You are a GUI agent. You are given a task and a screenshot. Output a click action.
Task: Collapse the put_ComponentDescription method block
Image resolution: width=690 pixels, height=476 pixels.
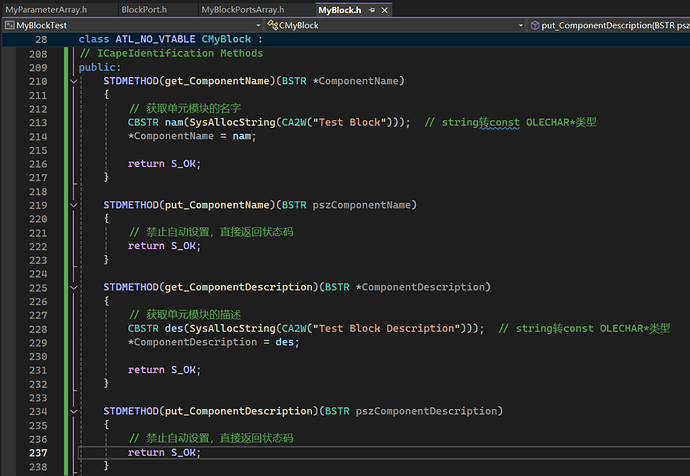(73, 412)
